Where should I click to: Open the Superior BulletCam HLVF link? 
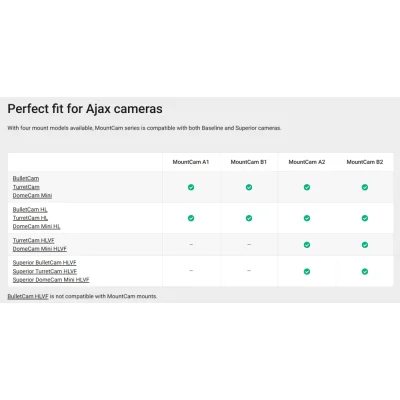[x=44, y=263]
